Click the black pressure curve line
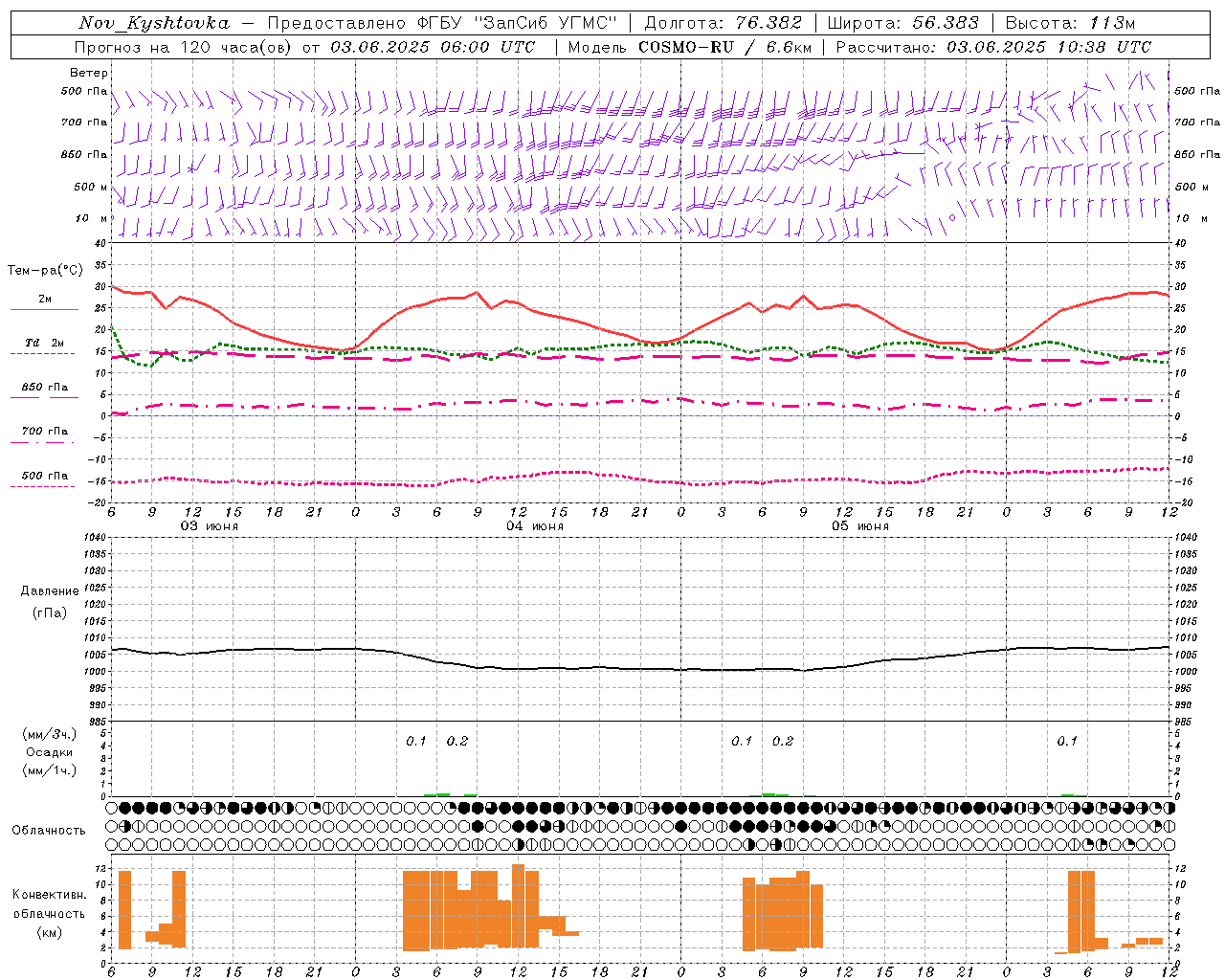The image size is (1225, 980). [x=638, y=668]
